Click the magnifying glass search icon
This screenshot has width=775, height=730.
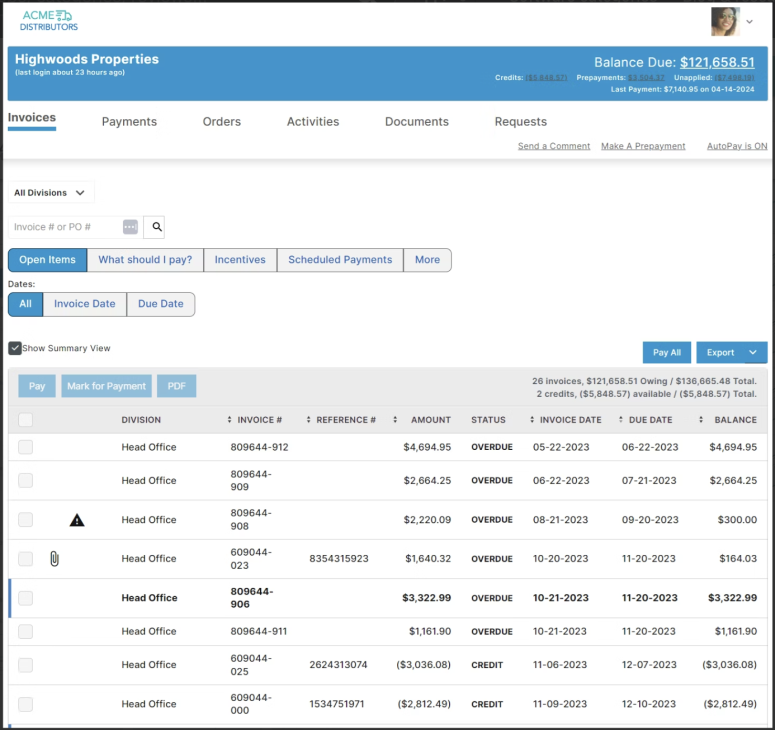coord(157,227)
